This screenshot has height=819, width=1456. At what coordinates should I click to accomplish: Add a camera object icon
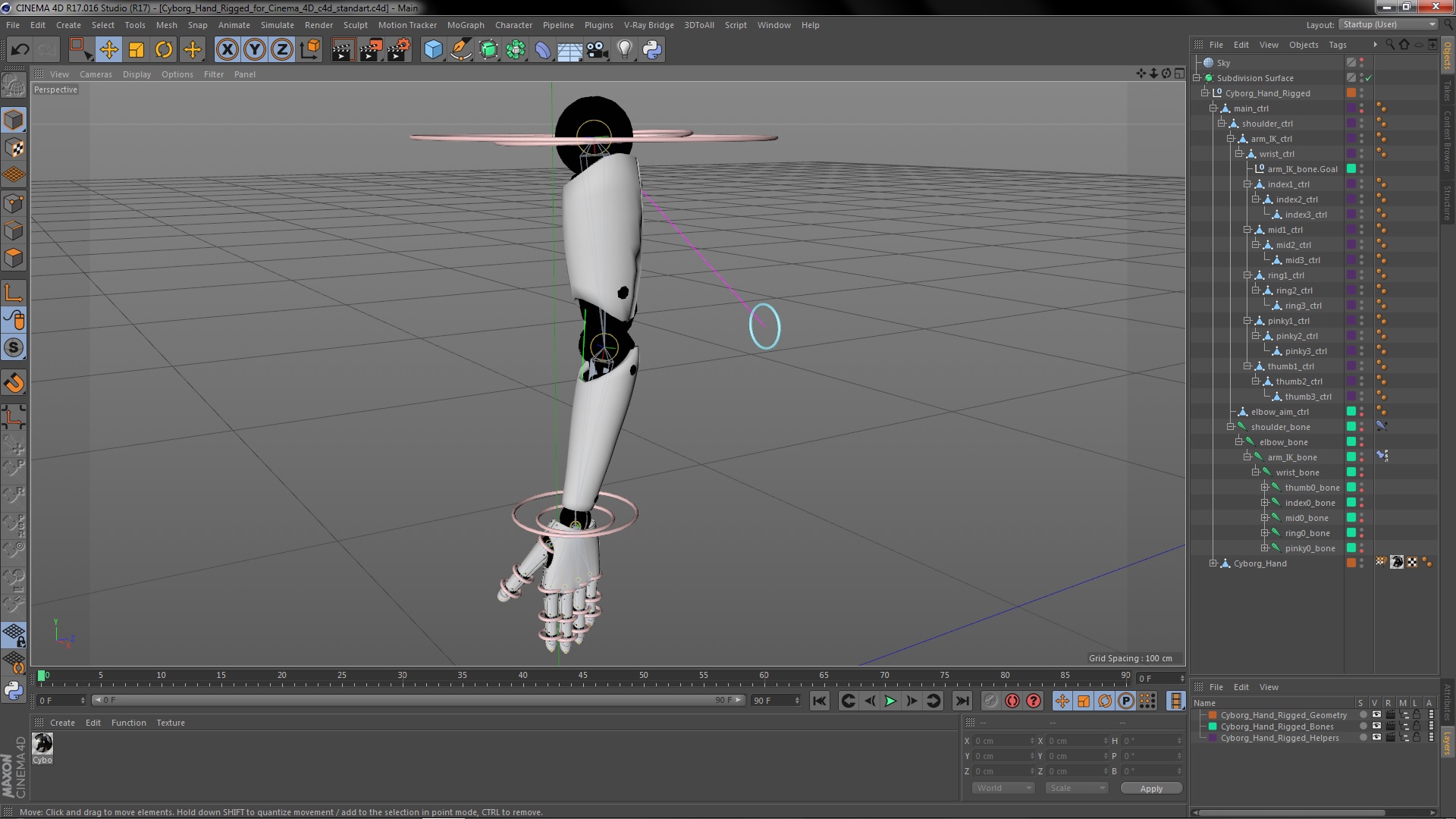point(598,50)
